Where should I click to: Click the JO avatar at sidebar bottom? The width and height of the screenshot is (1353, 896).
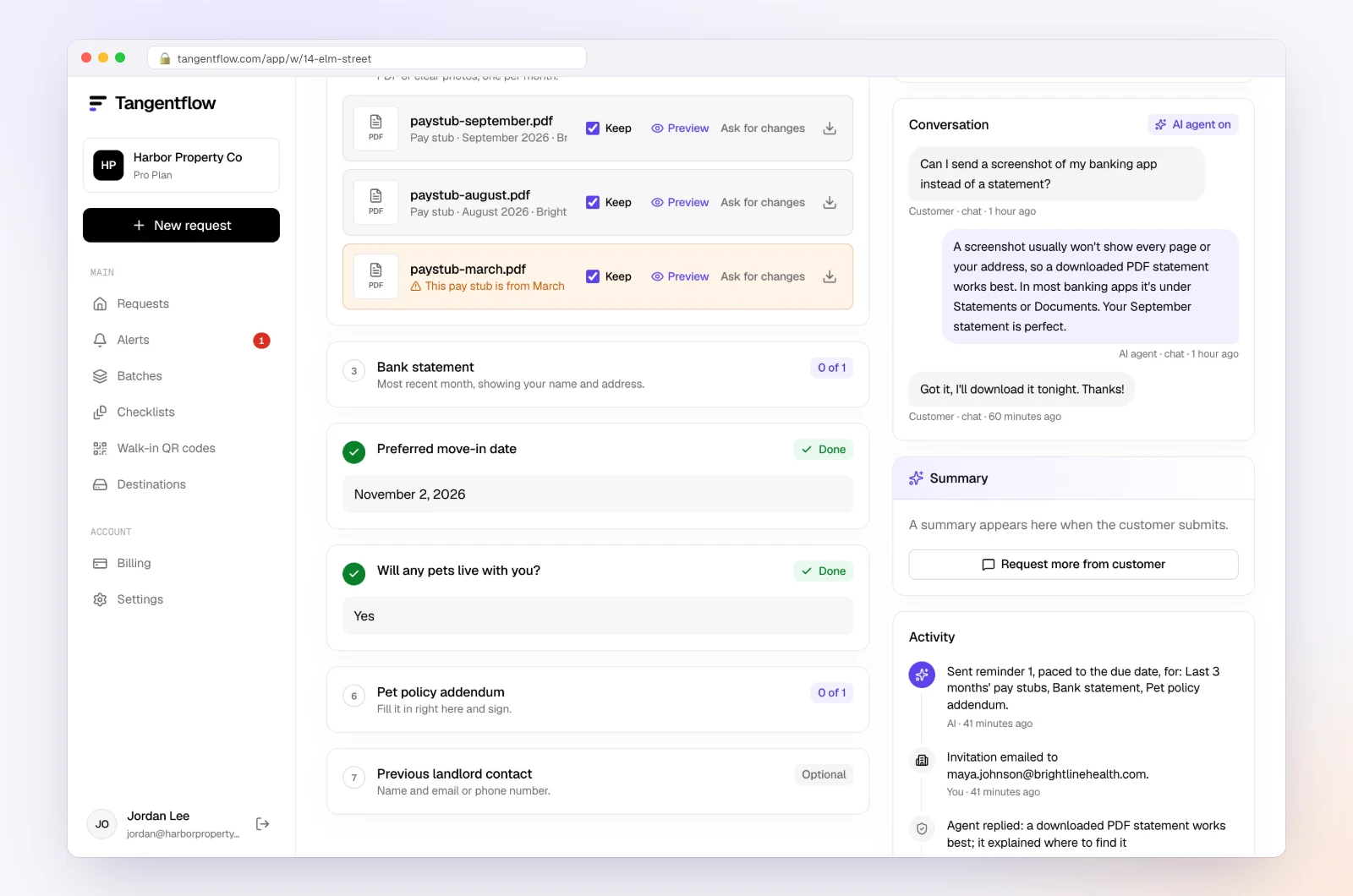tap(102, 824)
